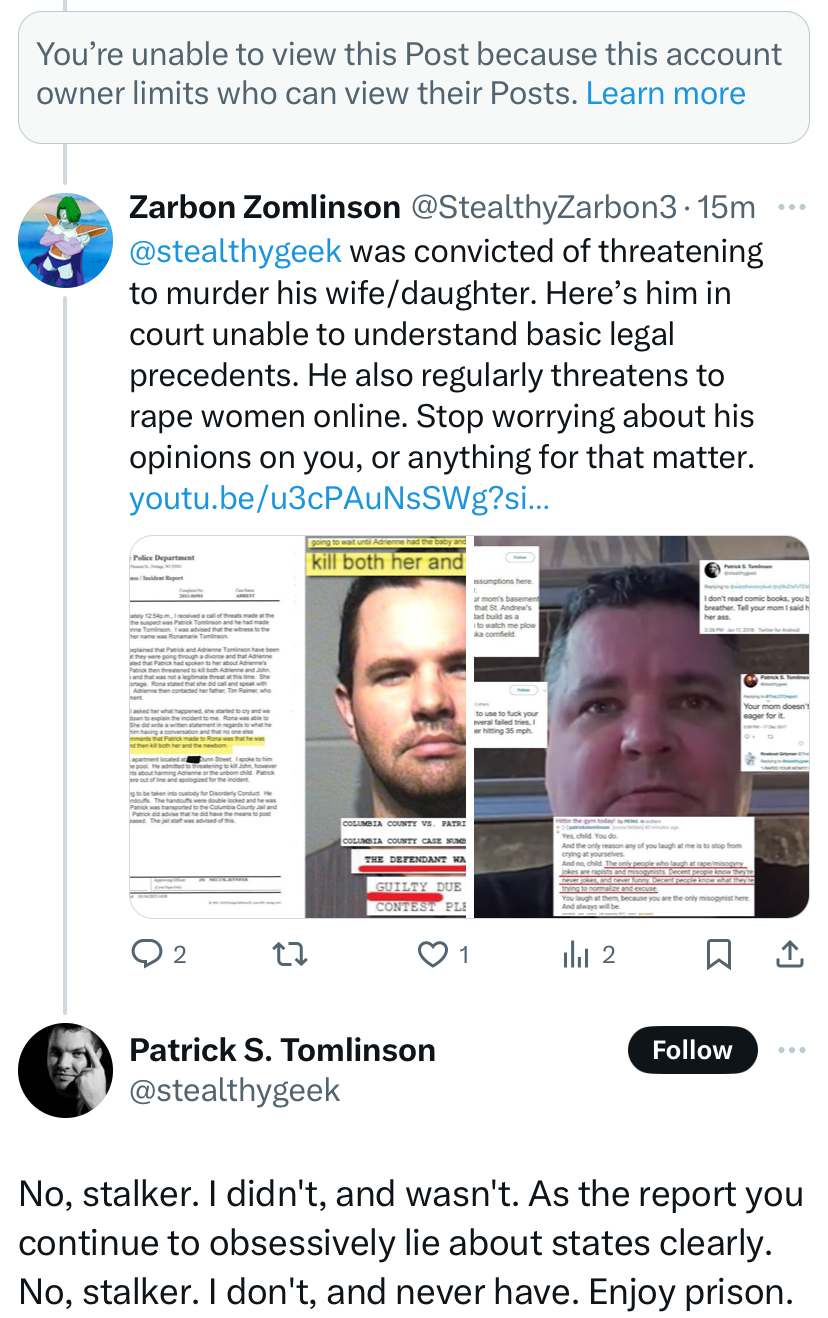Image resolution: width=828 pixels, height=1318 pixels.
Task: Open the right image with tweet screenshots
Action: (641, 726)
